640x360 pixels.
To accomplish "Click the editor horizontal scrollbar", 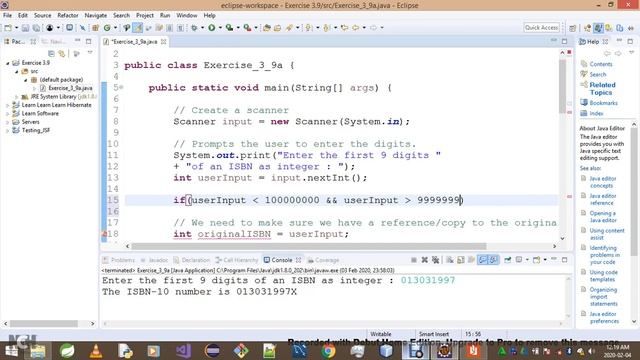I will 309,246.
